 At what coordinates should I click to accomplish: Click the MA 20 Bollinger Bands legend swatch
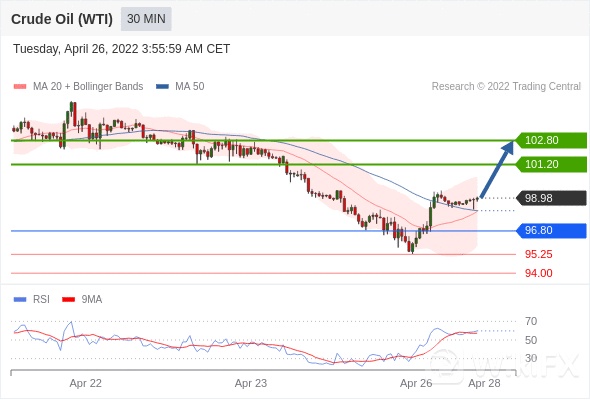(20, 87)
